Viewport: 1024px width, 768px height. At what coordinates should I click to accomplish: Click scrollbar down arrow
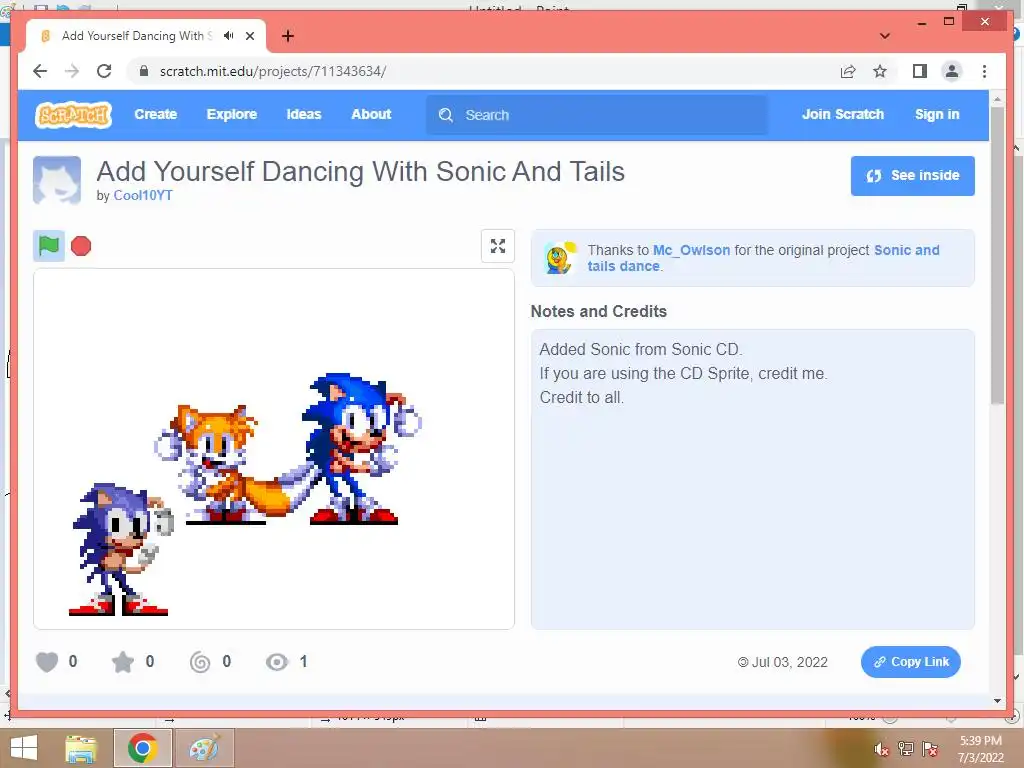(x=997, y=701)
